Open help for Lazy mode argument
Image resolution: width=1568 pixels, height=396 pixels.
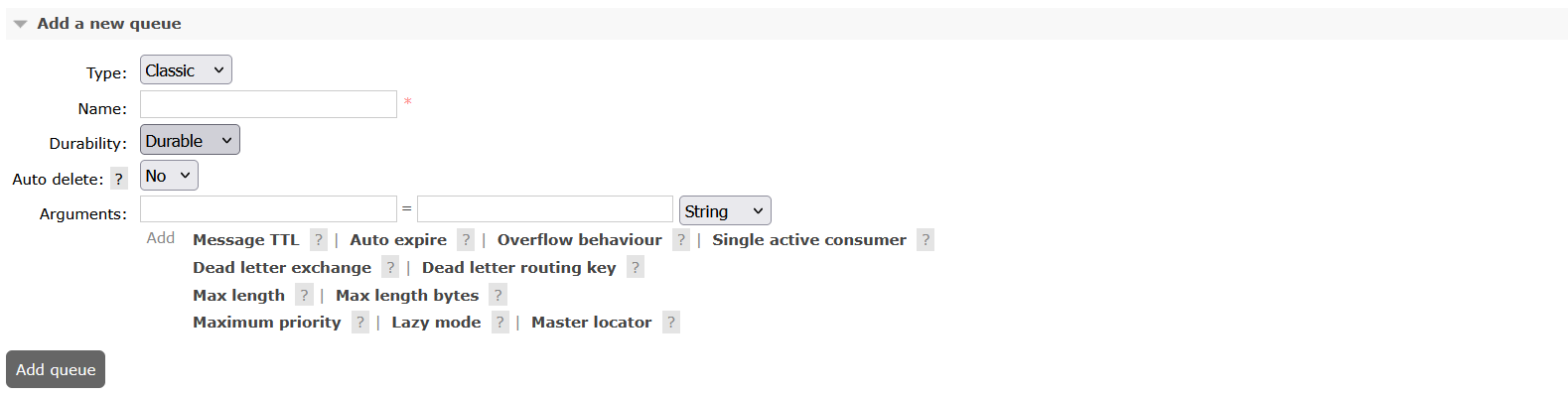(500, 322)
